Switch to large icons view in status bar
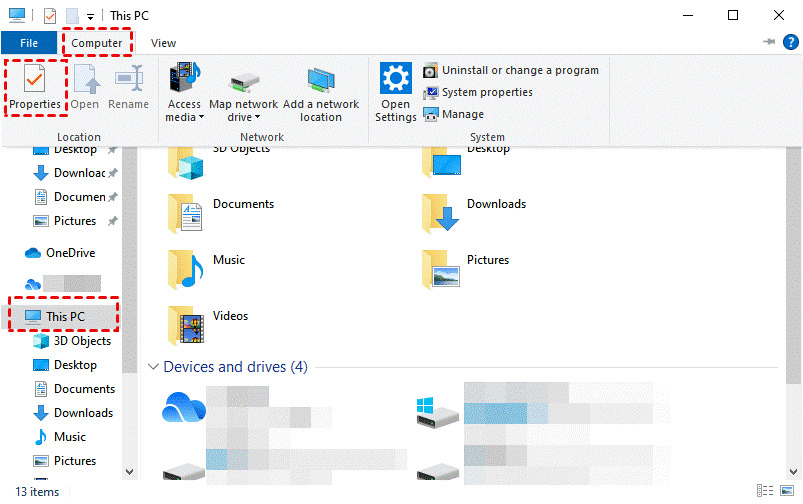 point(789,491)
